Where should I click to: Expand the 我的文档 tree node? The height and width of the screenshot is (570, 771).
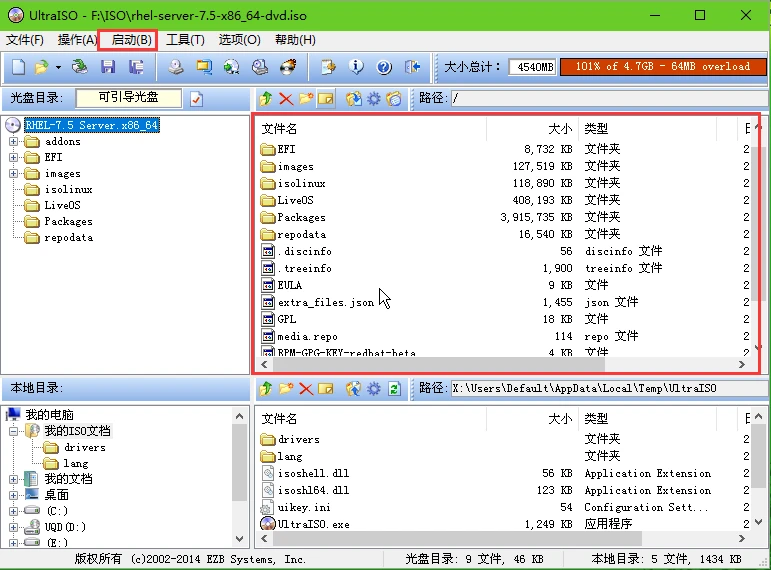[x=13, y=479]
